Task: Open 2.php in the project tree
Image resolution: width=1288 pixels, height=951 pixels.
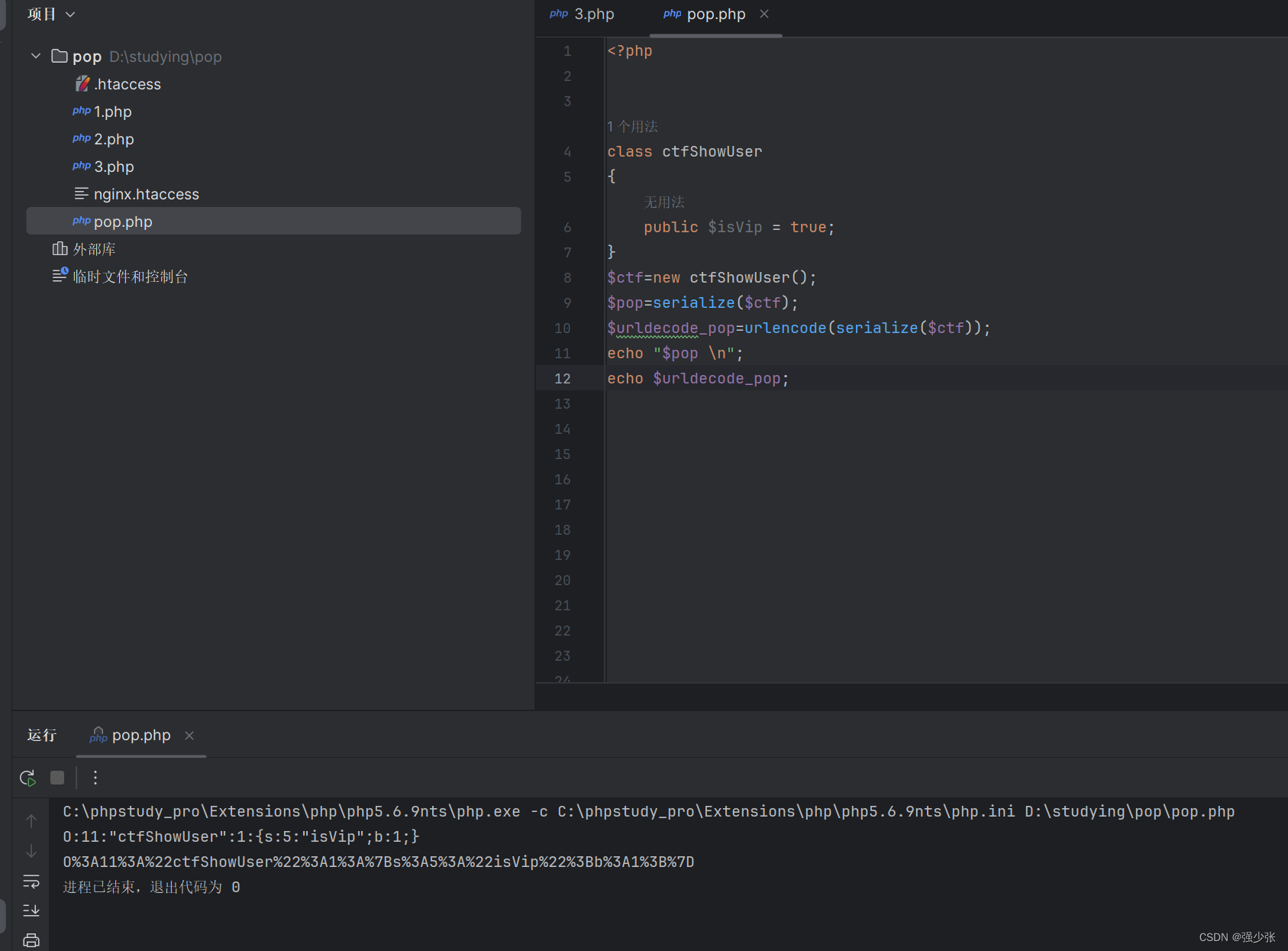Action: coord(114,139)
